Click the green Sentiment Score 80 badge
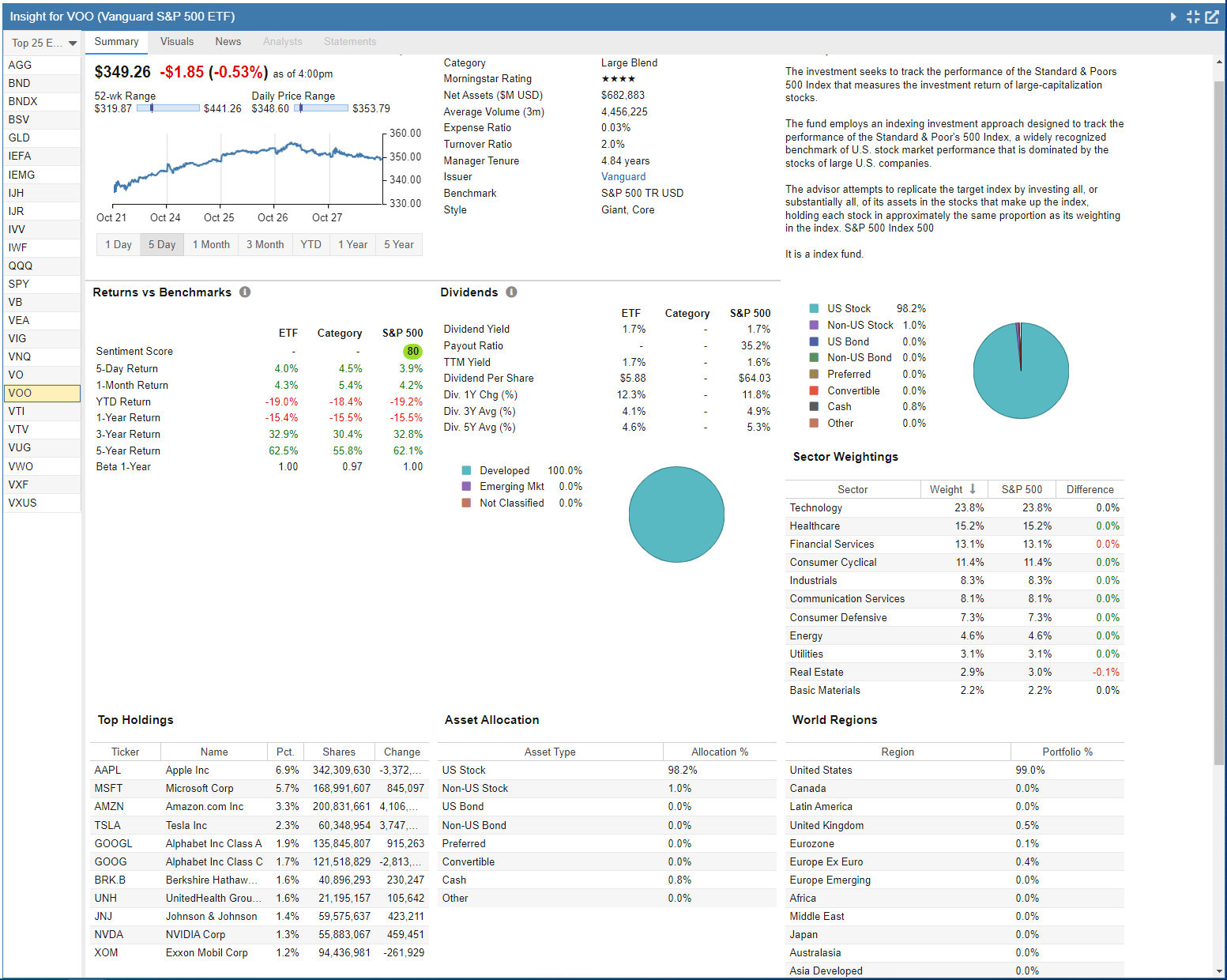Screen dimensions: 1227x980 pos(412,351)
